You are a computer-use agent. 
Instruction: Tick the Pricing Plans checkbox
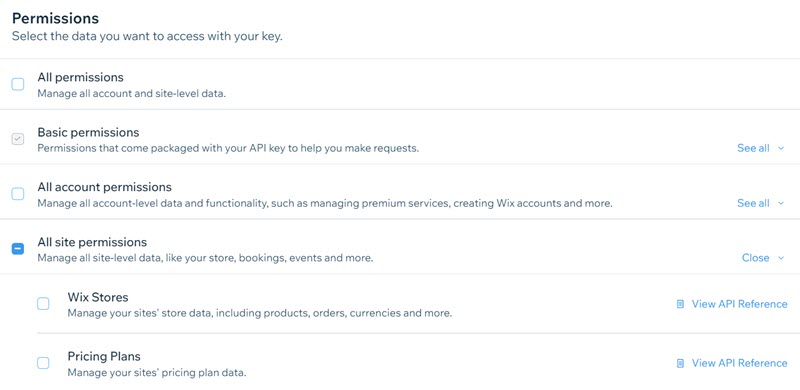point(43,363)
